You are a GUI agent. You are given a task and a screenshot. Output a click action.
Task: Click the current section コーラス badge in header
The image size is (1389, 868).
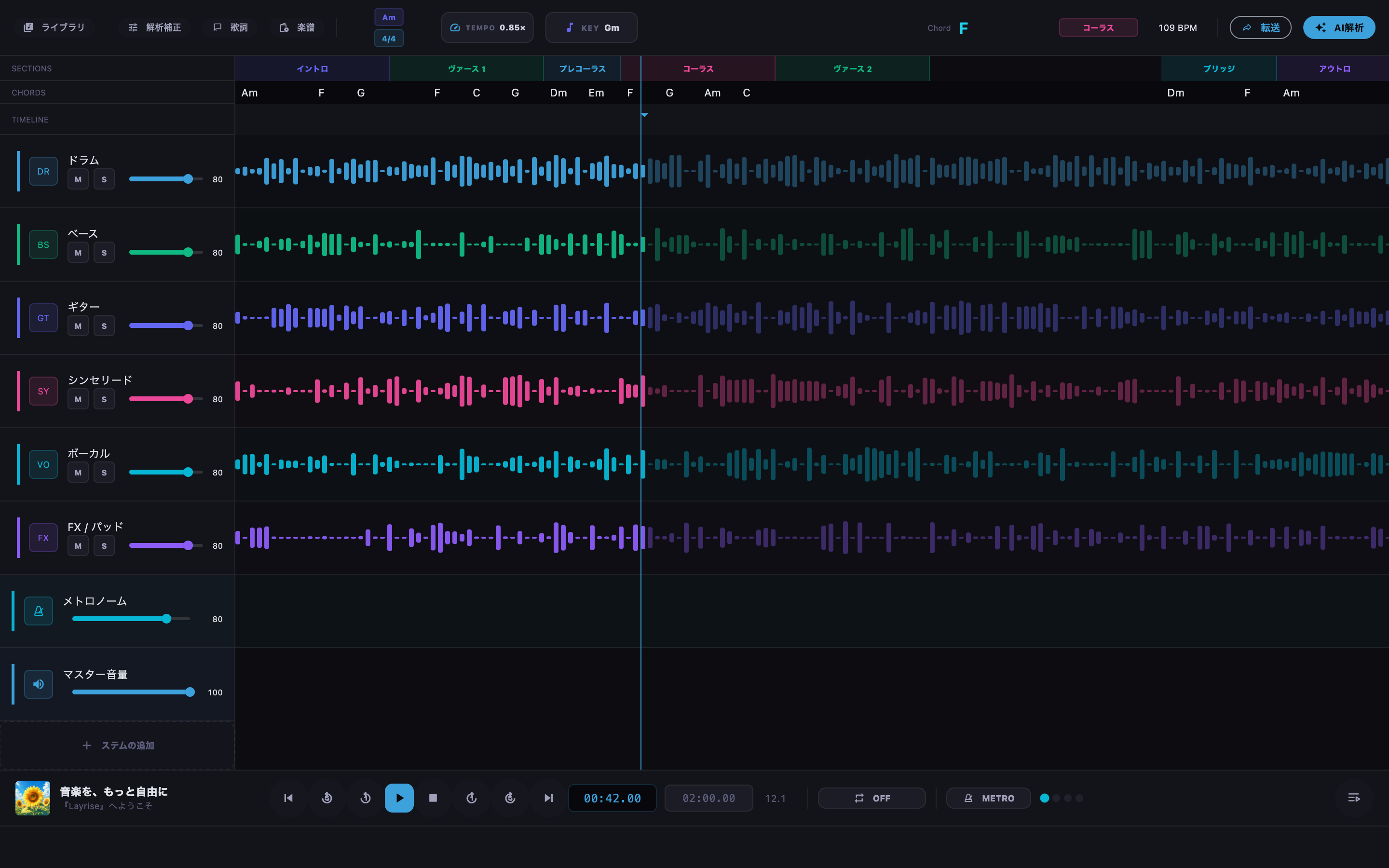(x=1098, y=27)
